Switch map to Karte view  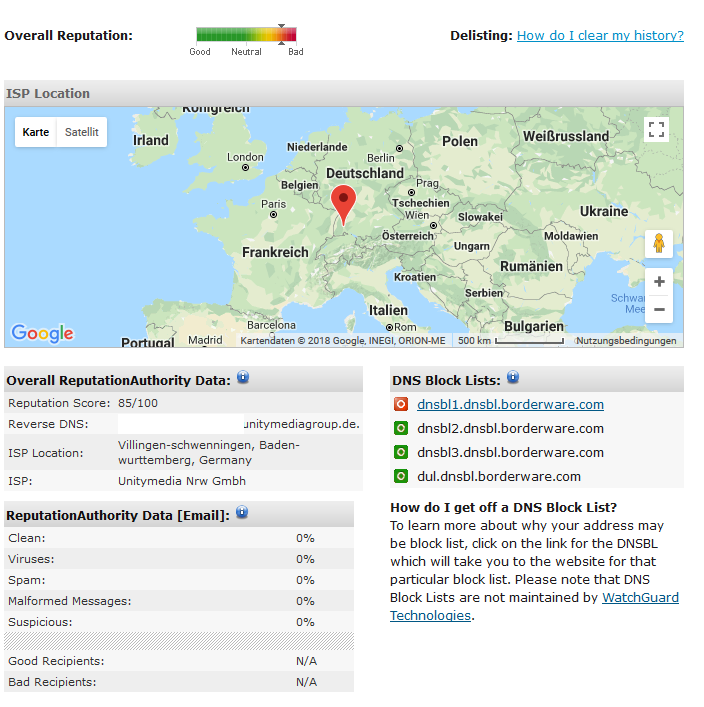click(36, 132)
